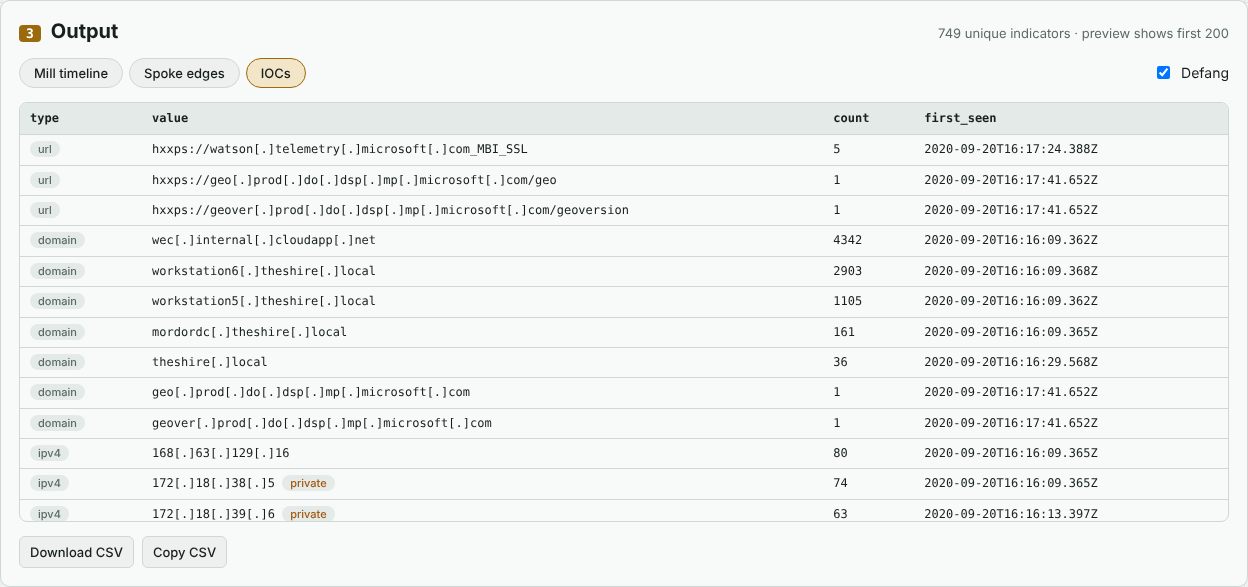The image size is (1248, 587).
Task: Click the Output section heading
Action: 85,32
